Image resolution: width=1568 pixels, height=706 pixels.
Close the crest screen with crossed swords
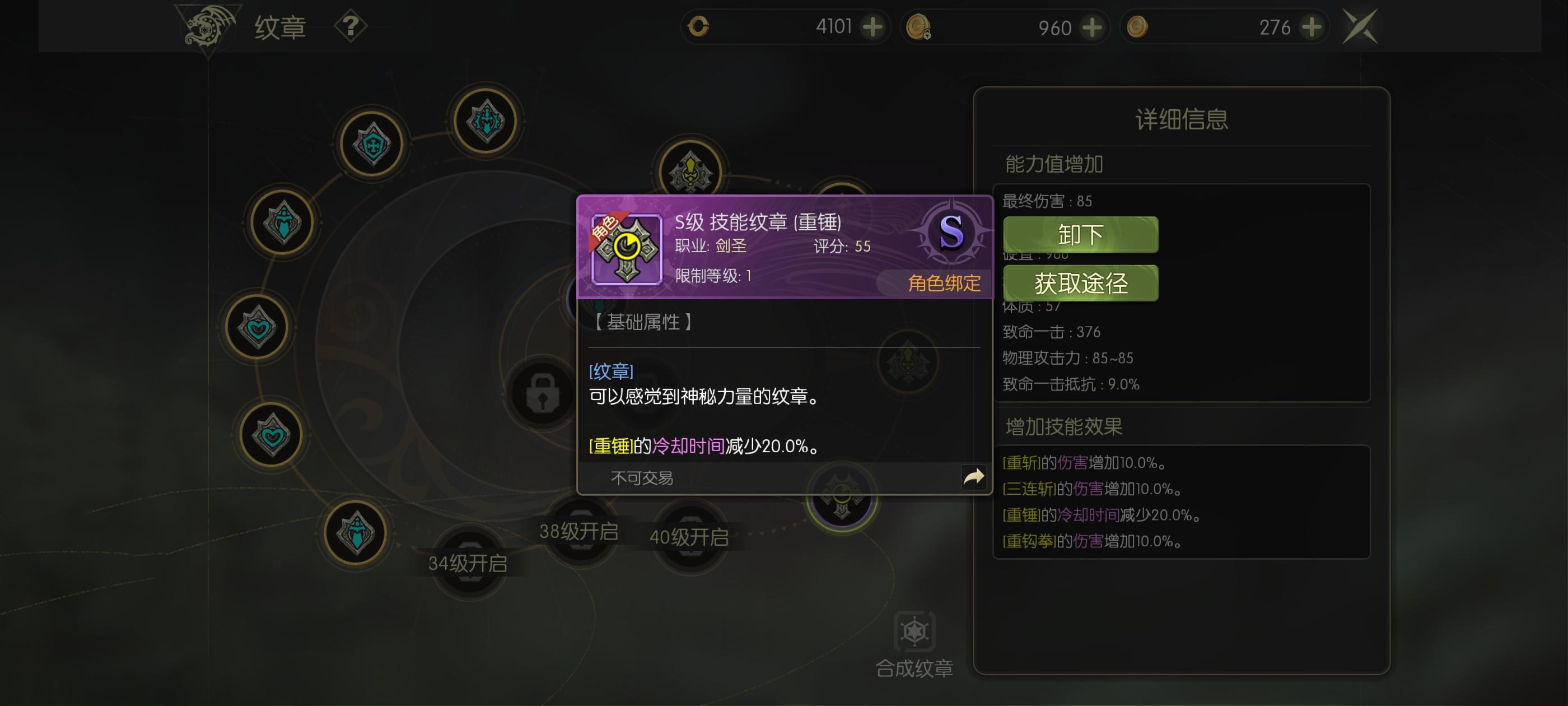[1360, 27]
